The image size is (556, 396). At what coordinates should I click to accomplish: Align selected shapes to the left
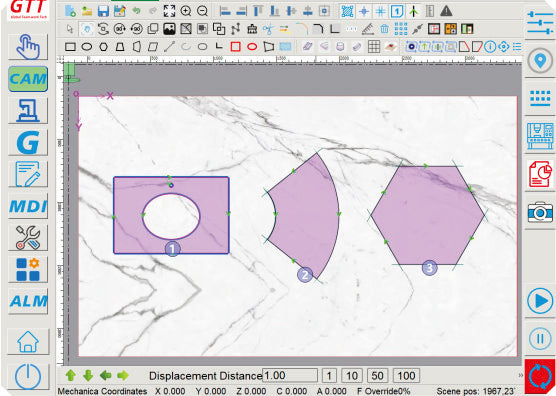point(225,11)
